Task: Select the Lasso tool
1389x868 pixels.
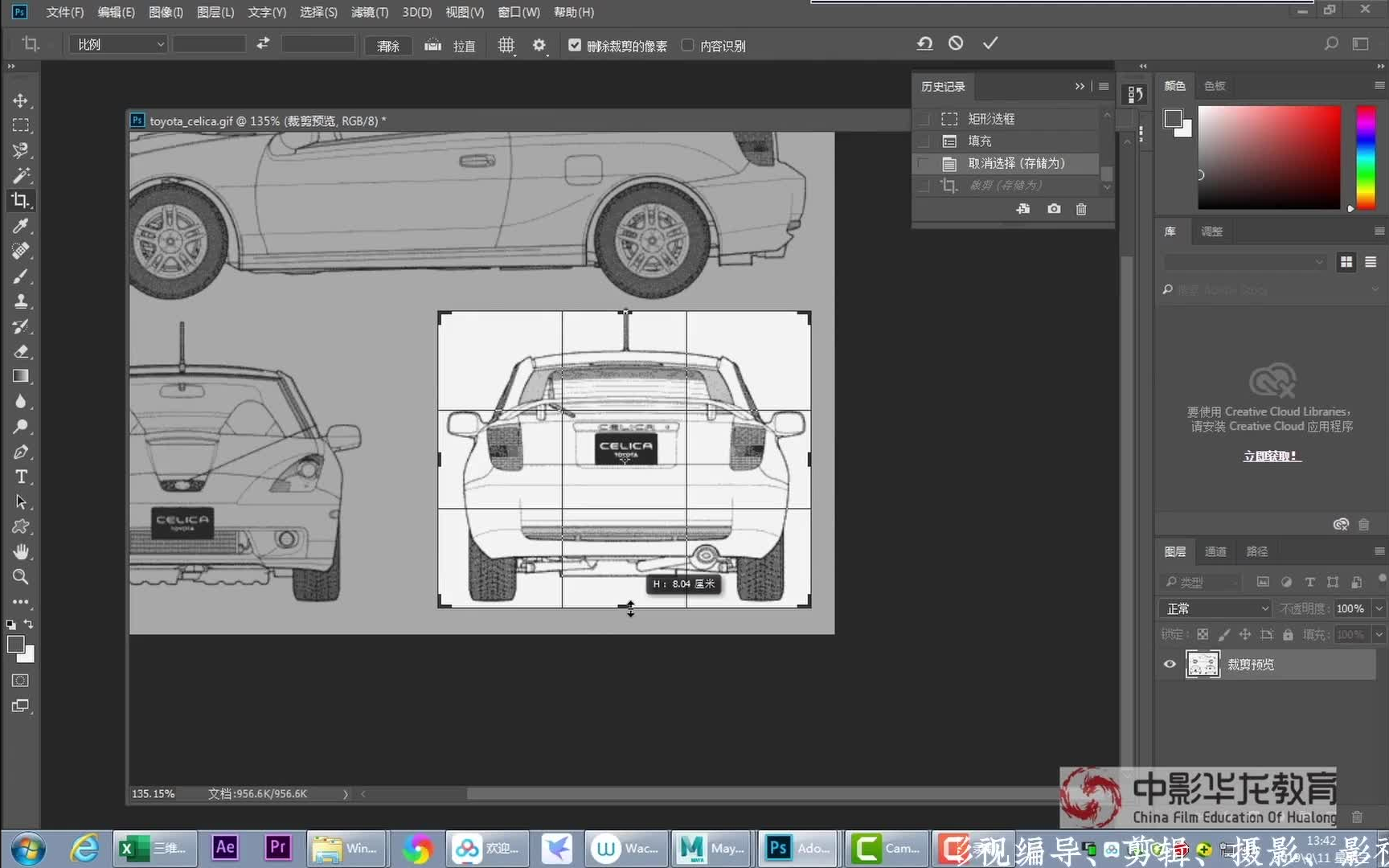Action: [21, 150]
